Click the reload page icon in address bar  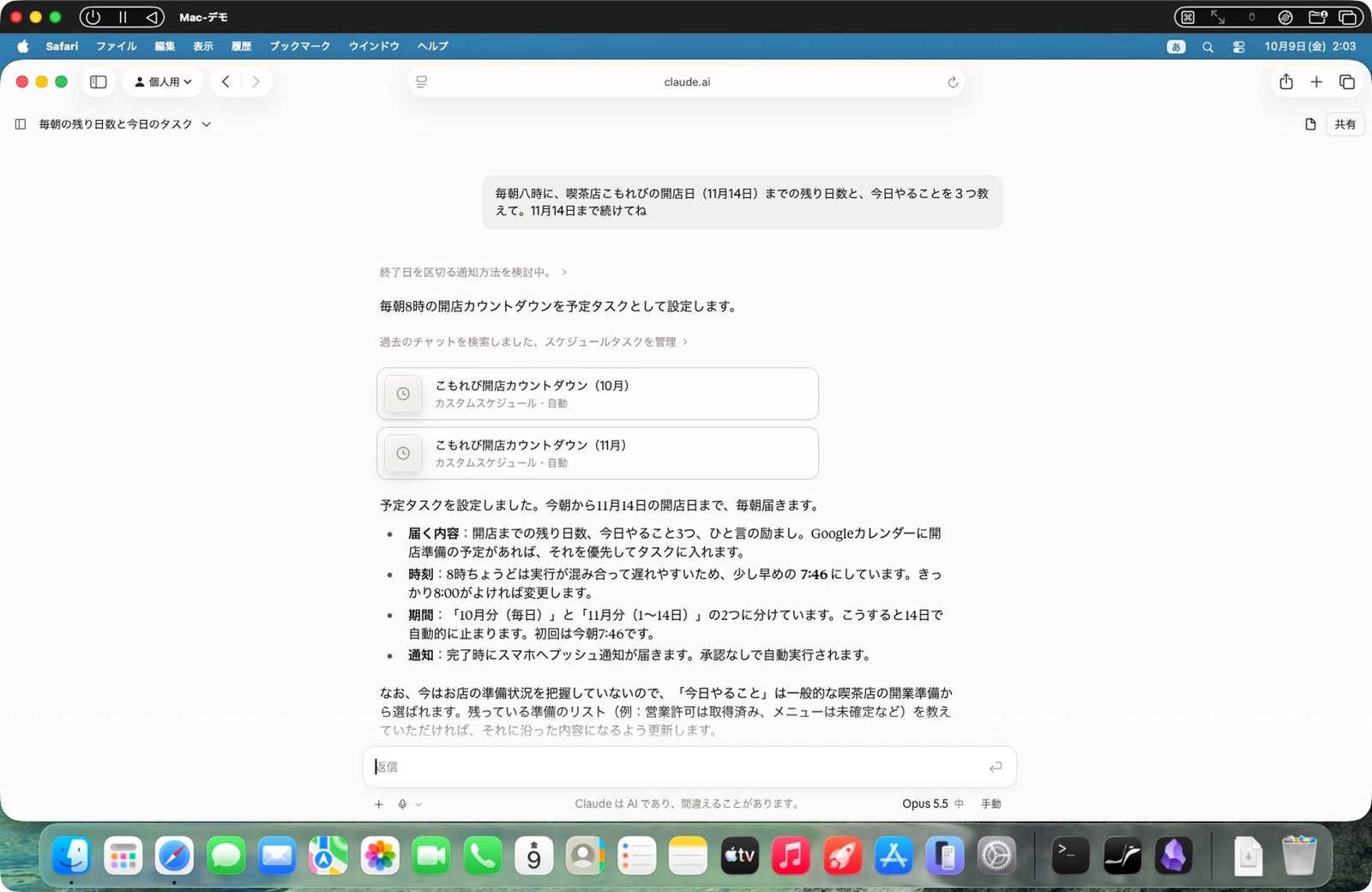(952, 82)
